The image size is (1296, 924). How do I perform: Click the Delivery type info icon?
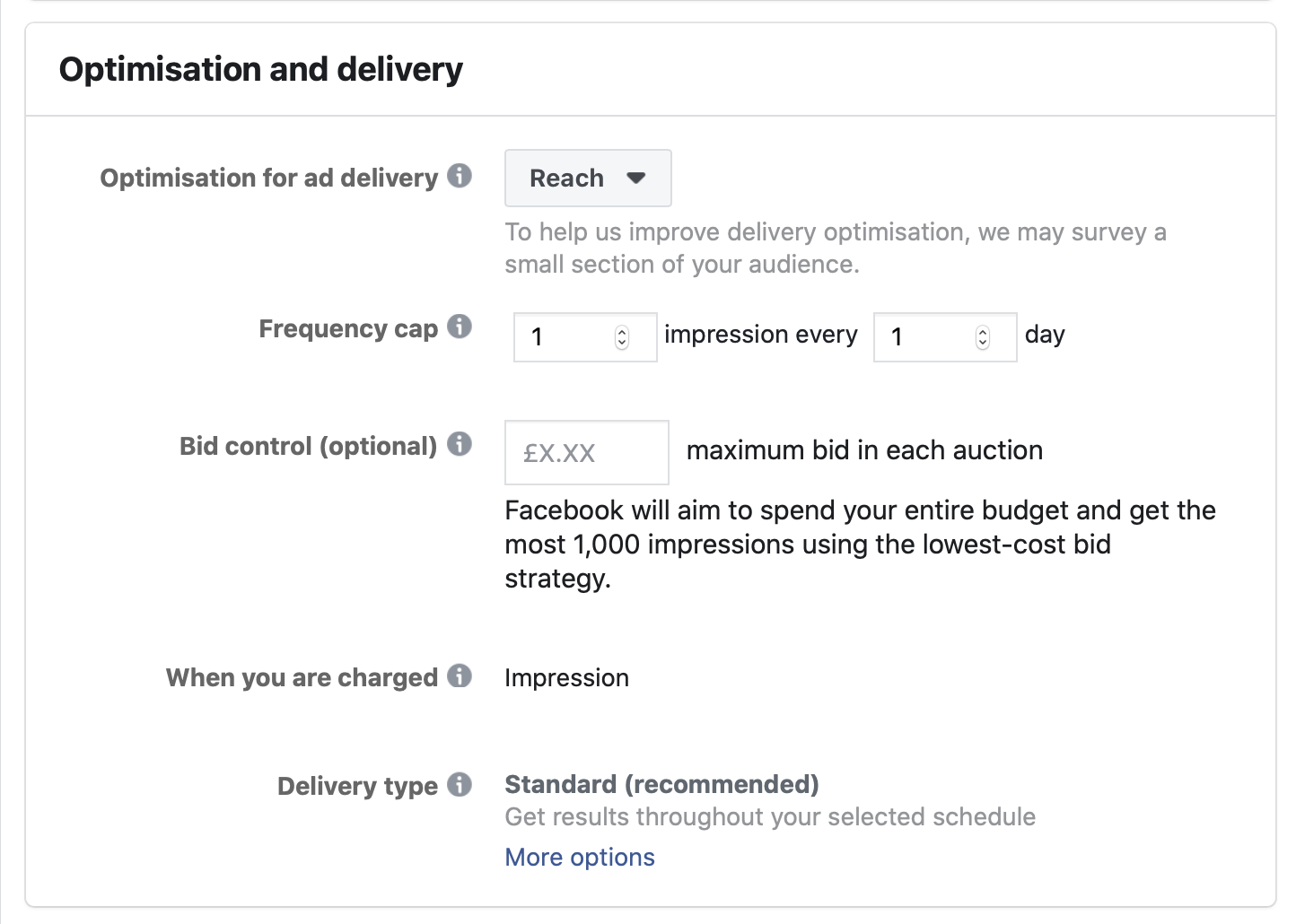(x=460, y=784)
